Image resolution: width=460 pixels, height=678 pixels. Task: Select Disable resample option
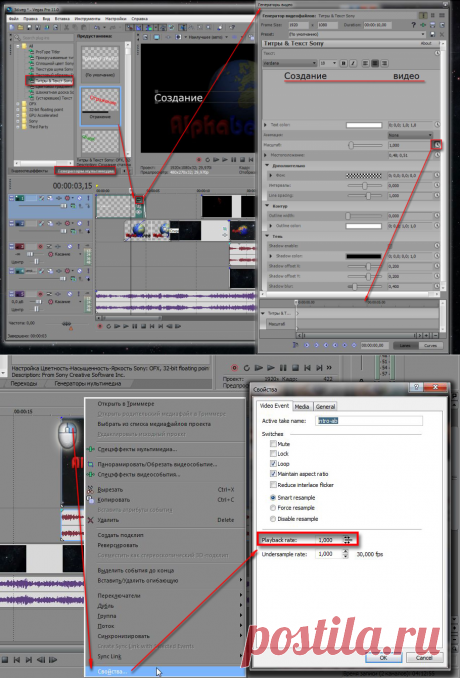[273, 518]
